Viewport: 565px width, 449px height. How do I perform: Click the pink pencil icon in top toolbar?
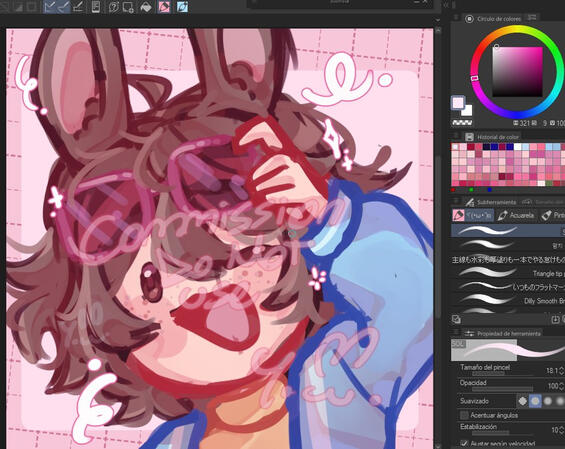164,7
